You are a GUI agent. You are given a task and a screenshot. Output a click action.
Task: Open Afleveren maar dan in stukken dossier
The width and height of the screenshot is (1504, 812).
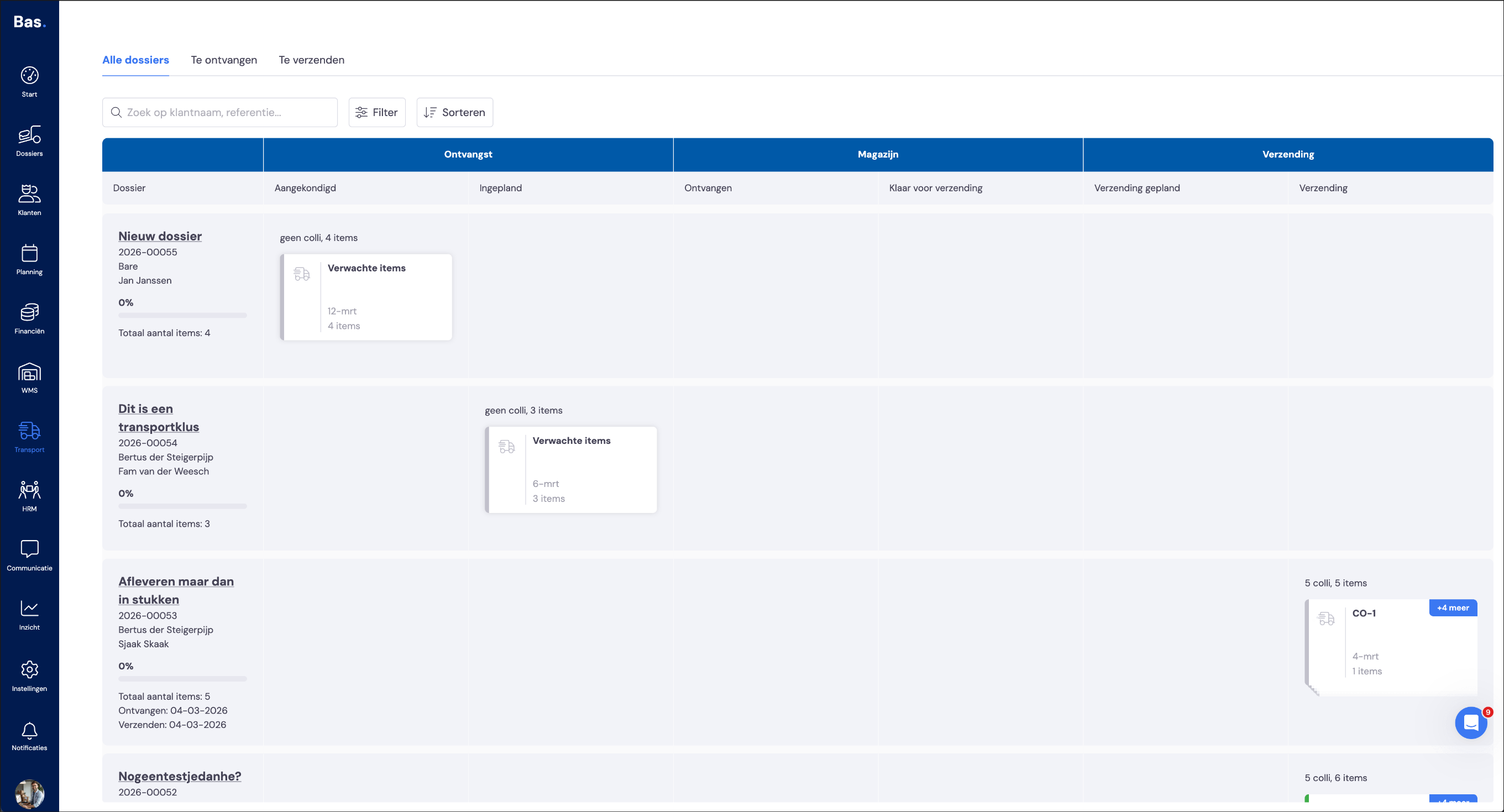click(x=176, y=590)
